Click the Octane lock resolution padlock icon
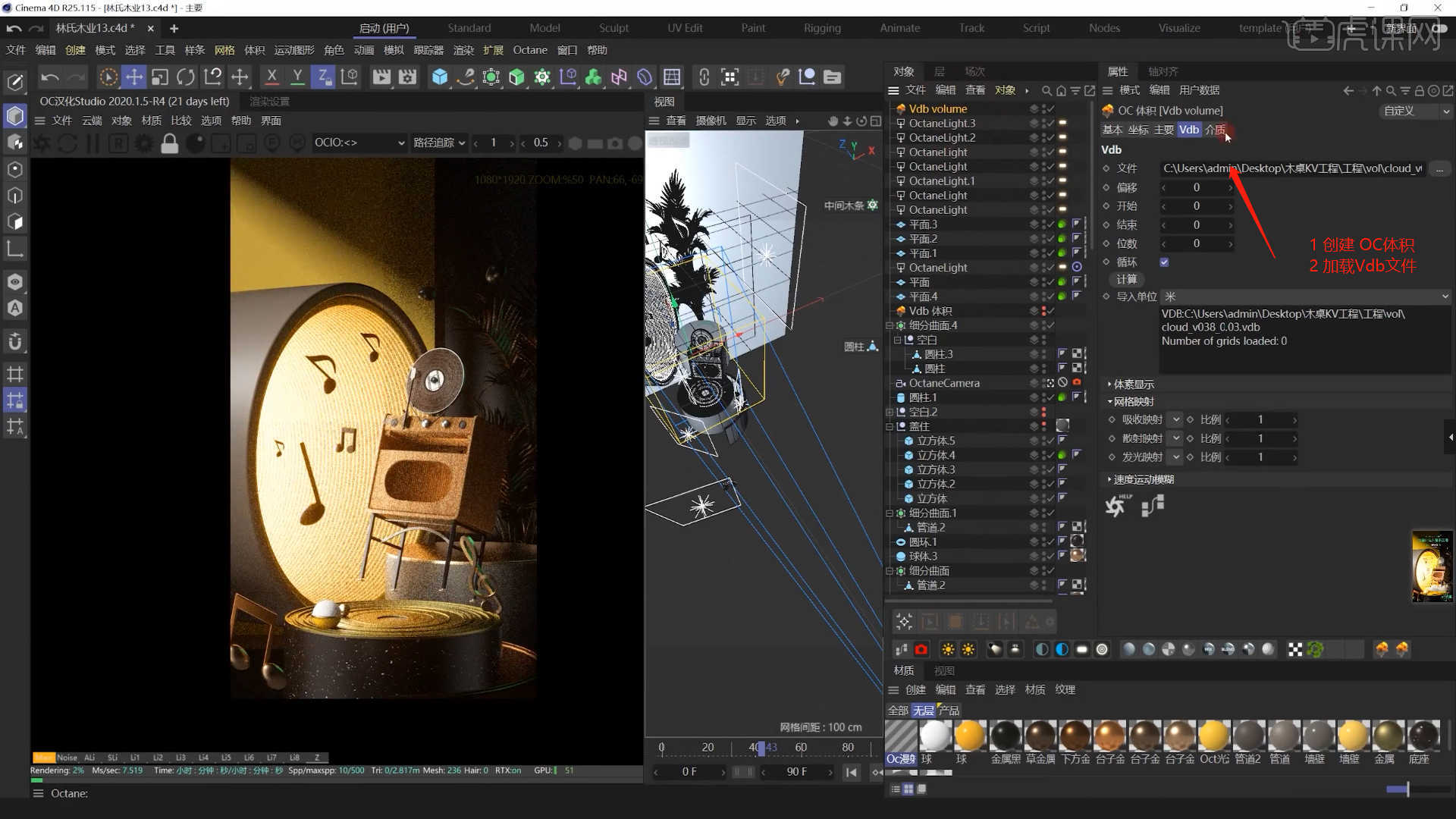Screen dimensions: 1456x819 pos(170,143)
